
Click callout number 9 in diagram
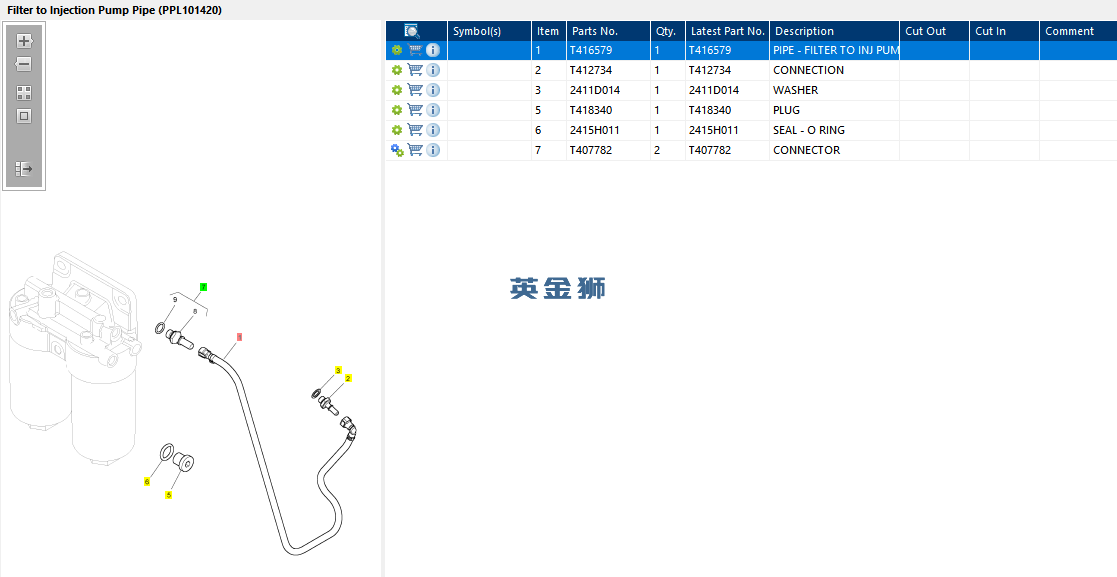coord(175,300)
